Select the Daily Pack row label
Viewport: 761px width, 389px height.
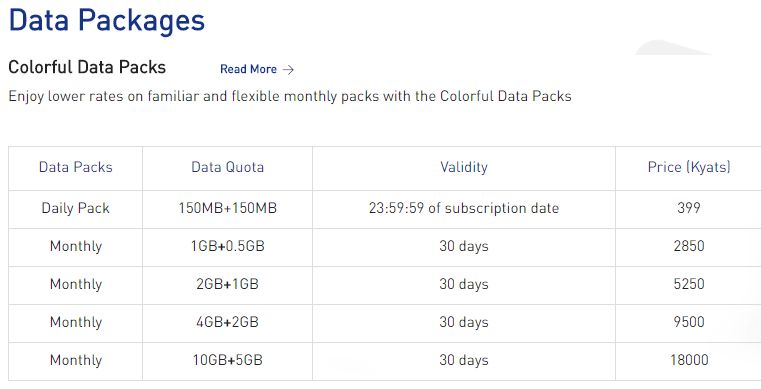point(76,208)
